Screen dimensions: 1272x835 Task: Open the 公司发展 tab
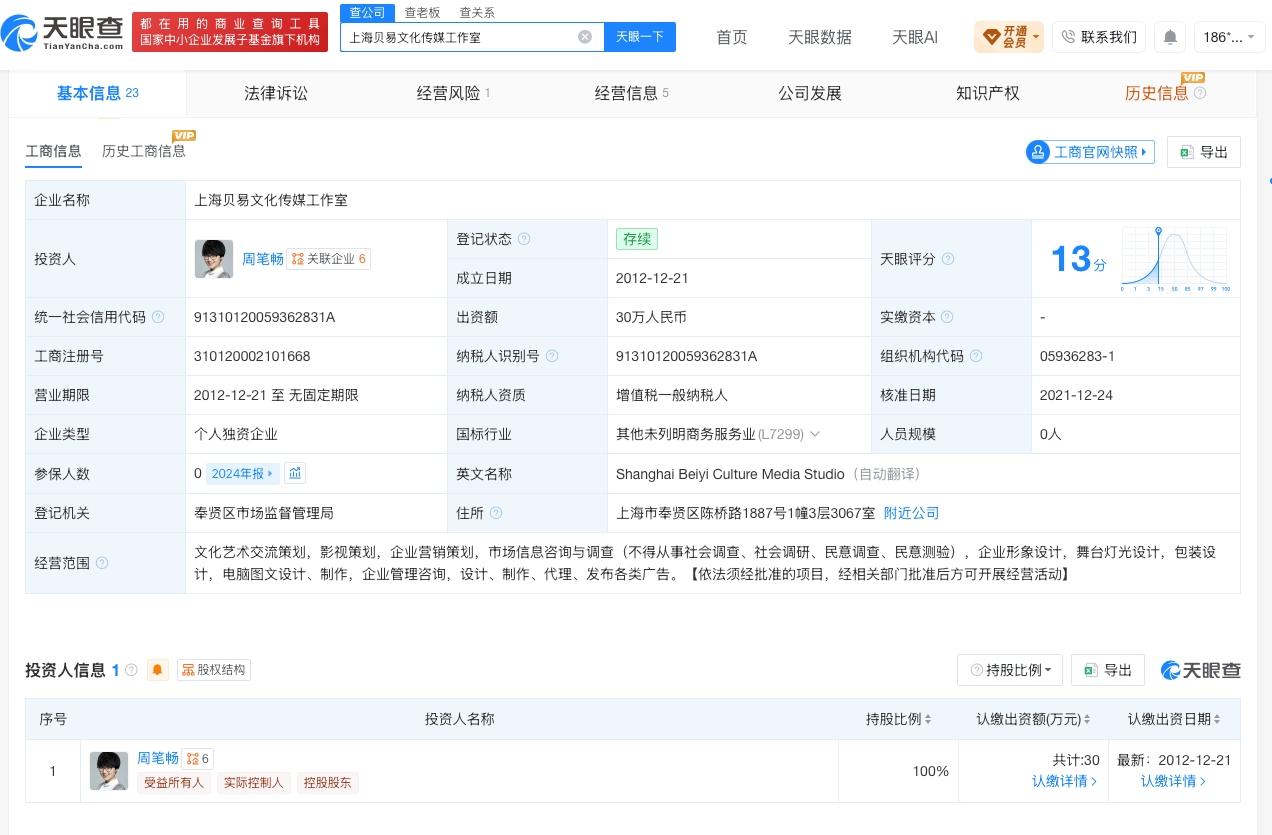tap(810, 93)
